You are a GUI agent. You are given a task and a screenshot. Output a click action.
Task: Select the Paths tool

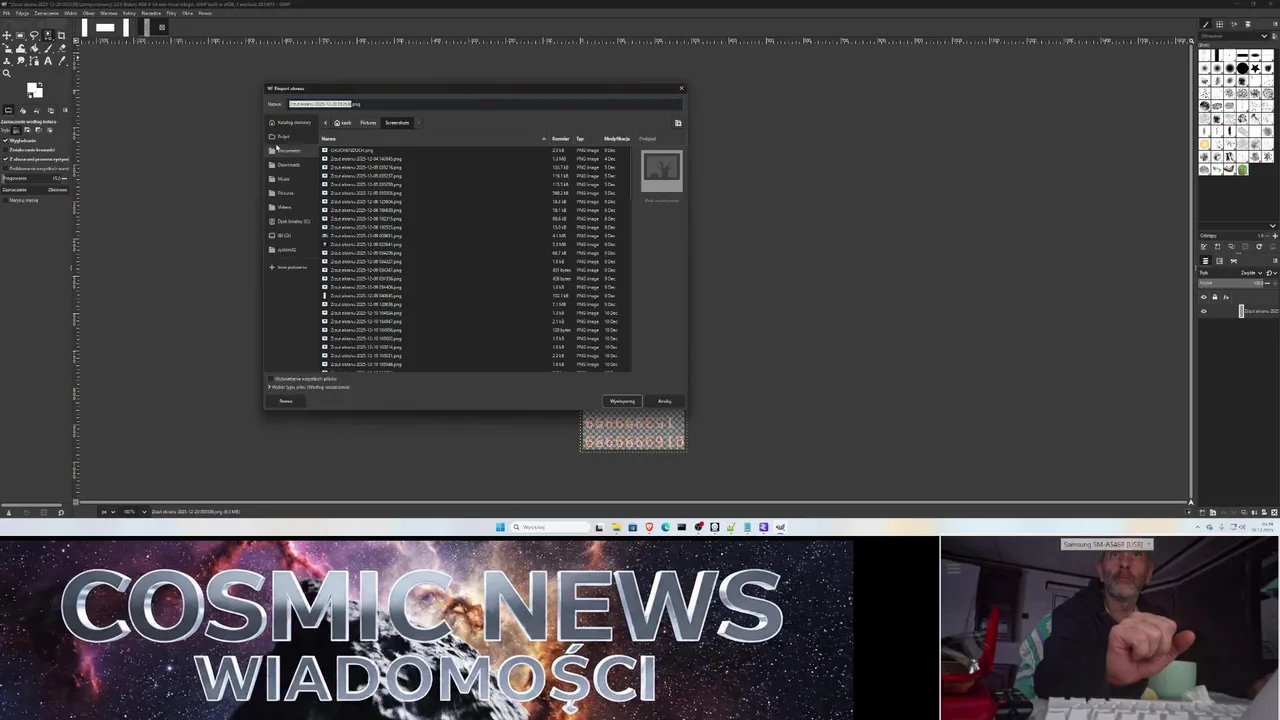34,61
